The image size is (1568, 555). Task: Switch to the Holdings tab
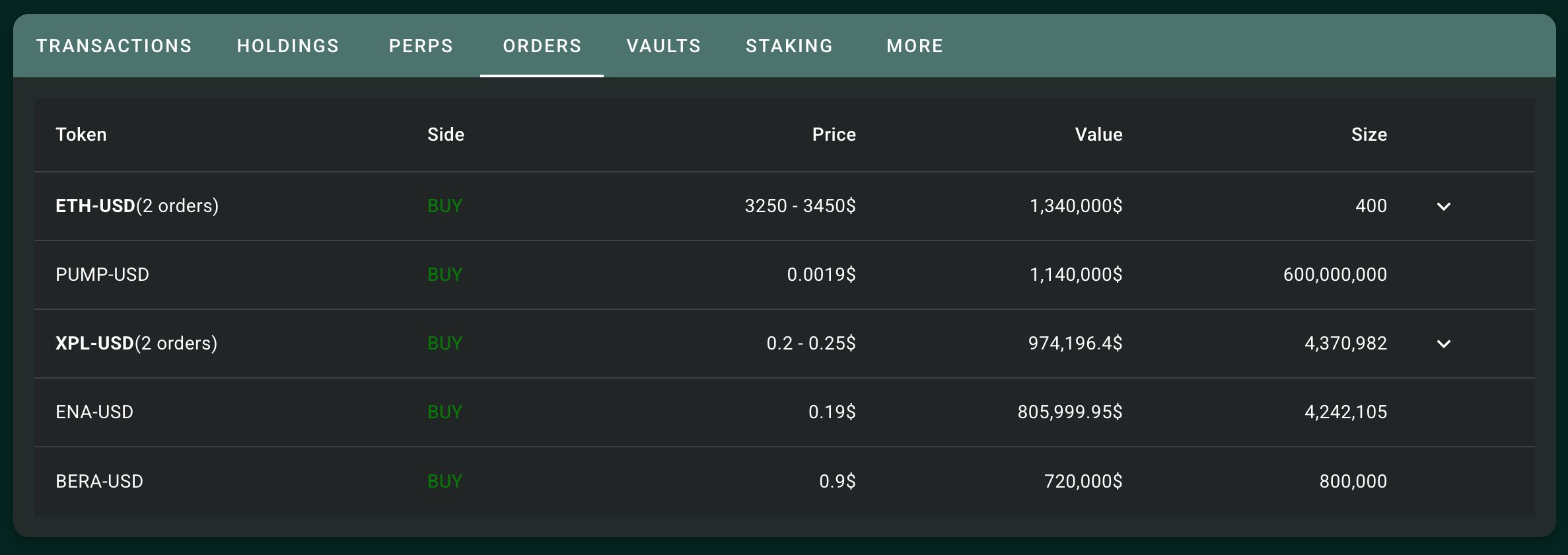(x=288, y=46)
